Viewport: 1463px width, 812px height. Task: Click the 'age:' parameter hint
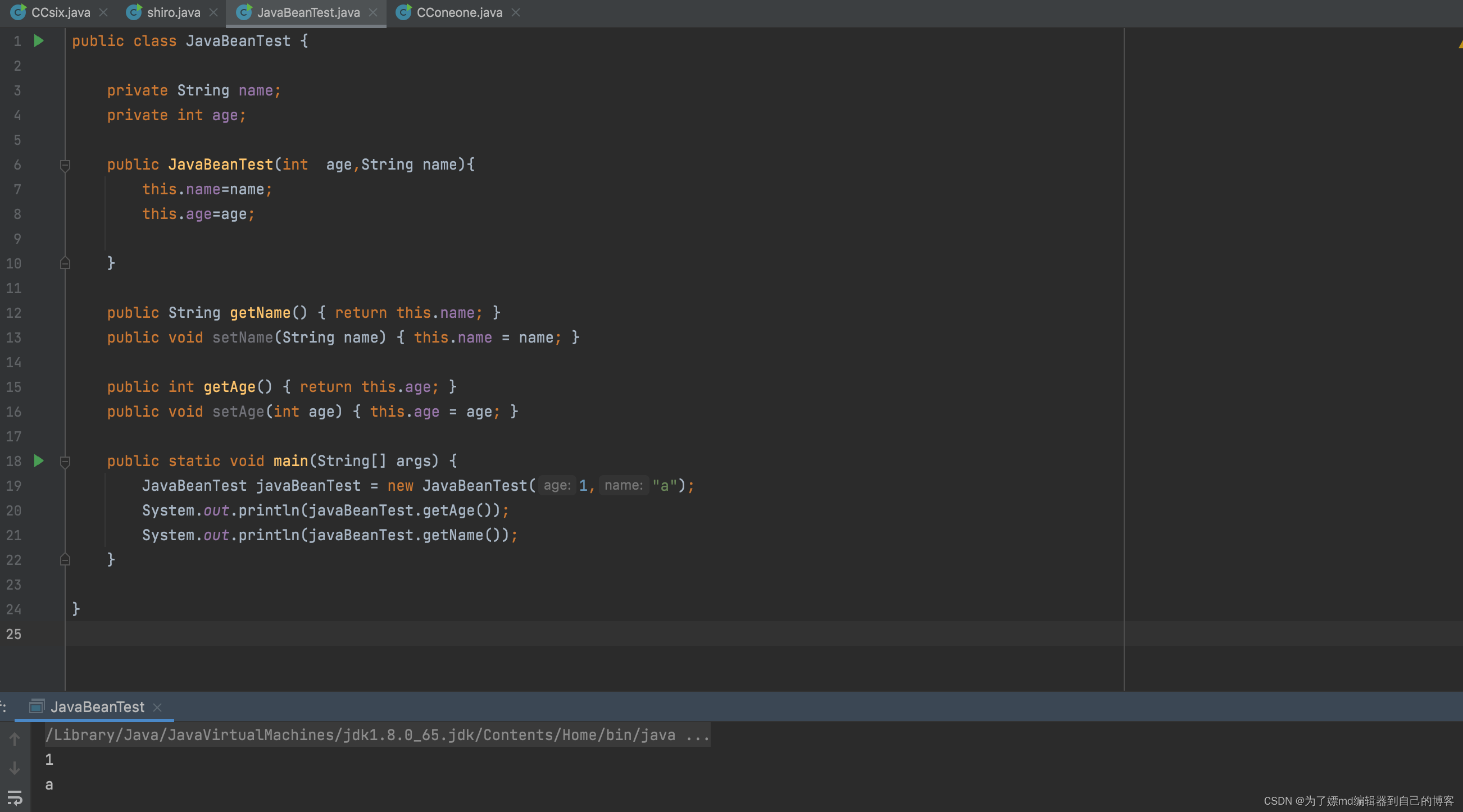(x=557, y=486)
